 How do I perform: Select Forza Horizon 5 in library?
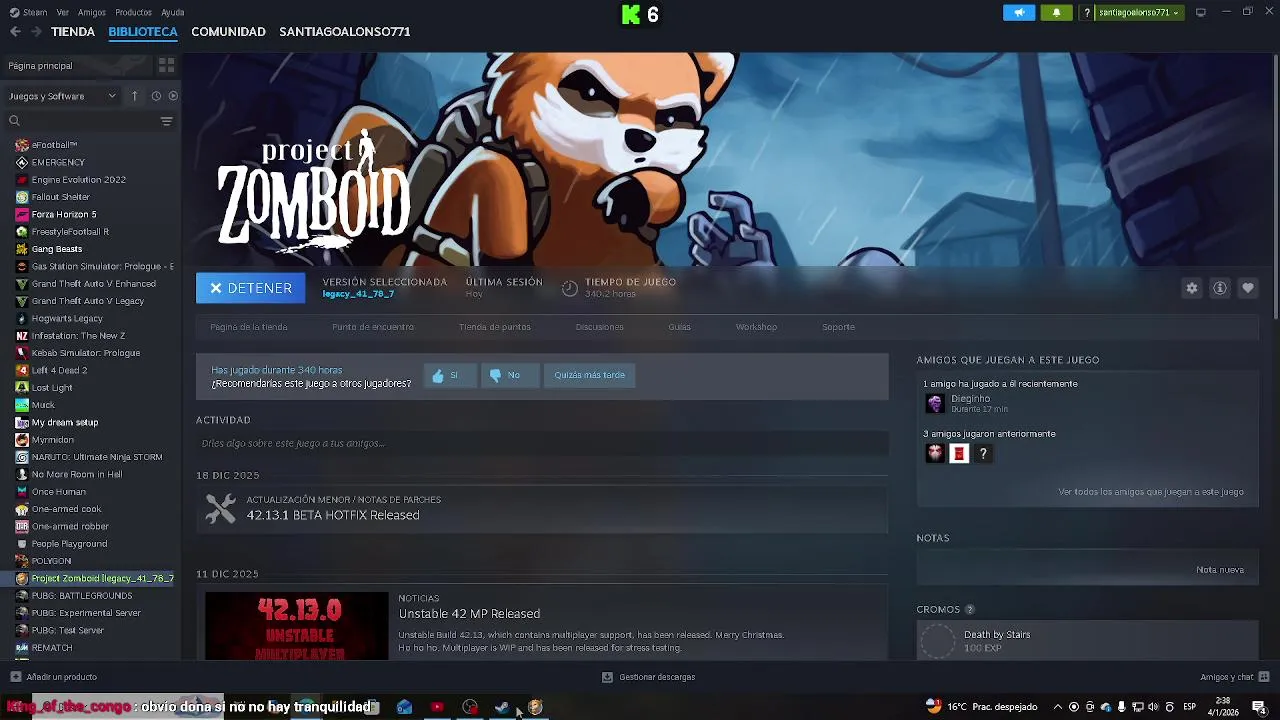pyautogui.click(x=64, y=214)
